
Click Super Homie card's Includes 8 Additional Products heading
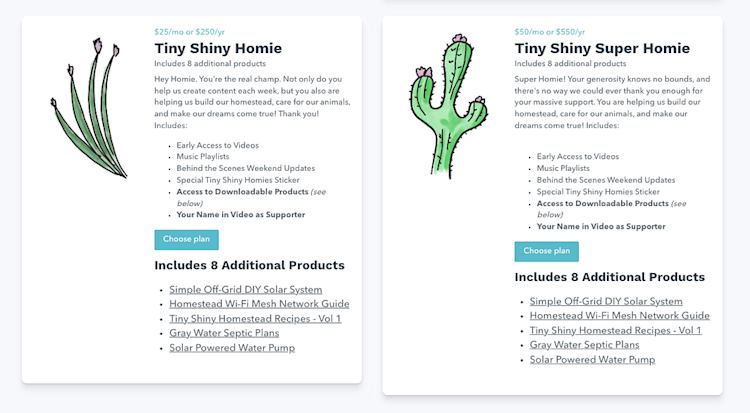click(x=609, y=277)
